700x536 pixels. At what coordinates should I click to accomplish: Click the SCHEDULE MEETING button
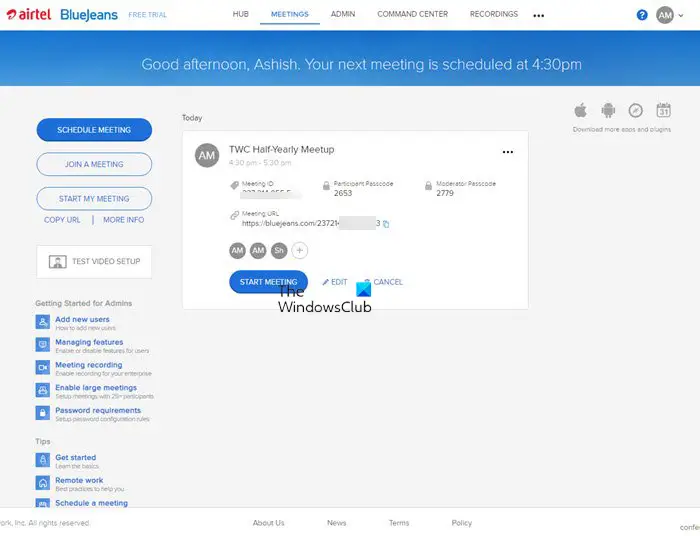94,130
